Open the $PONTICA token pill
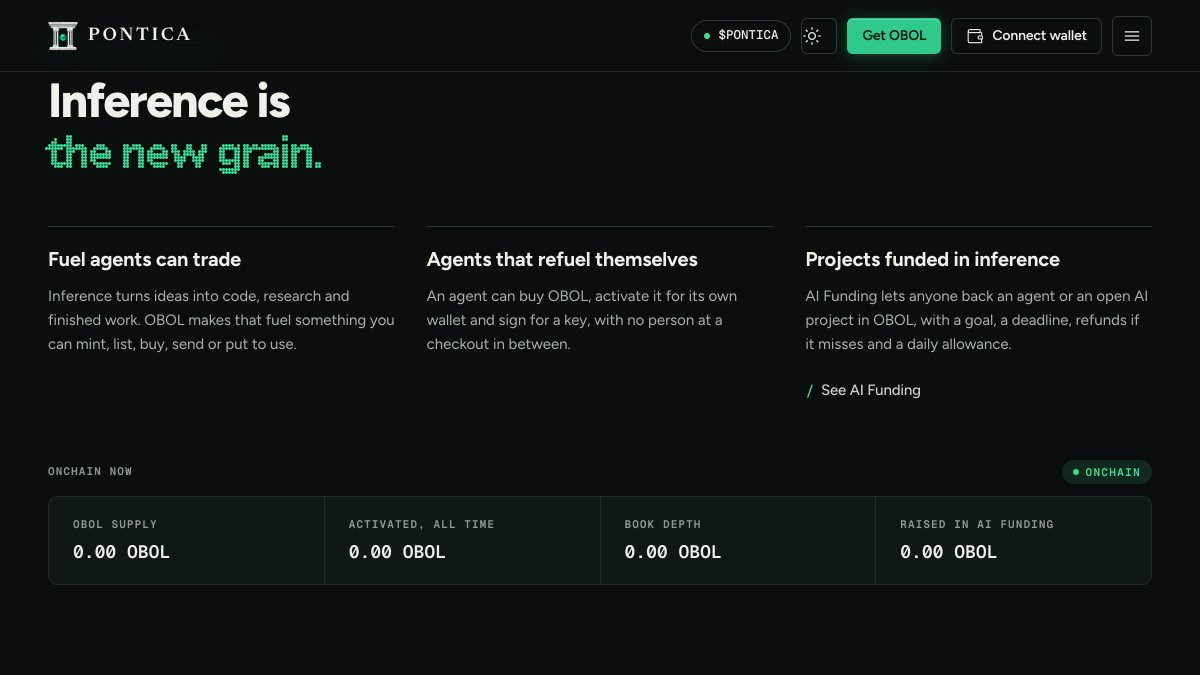 (x=741, y=36)
